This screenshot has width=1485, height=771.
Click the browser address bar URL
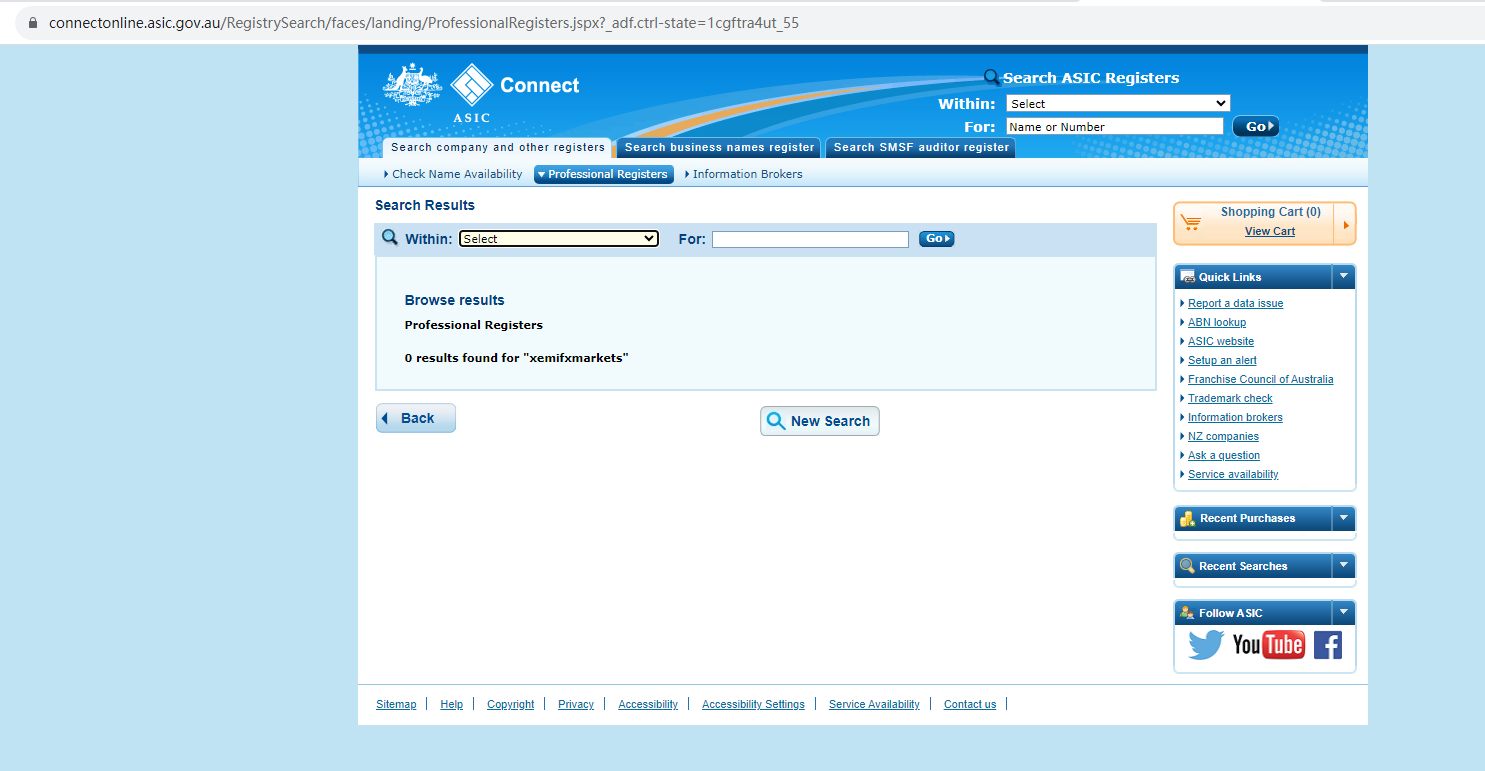(x=424, y=23)
